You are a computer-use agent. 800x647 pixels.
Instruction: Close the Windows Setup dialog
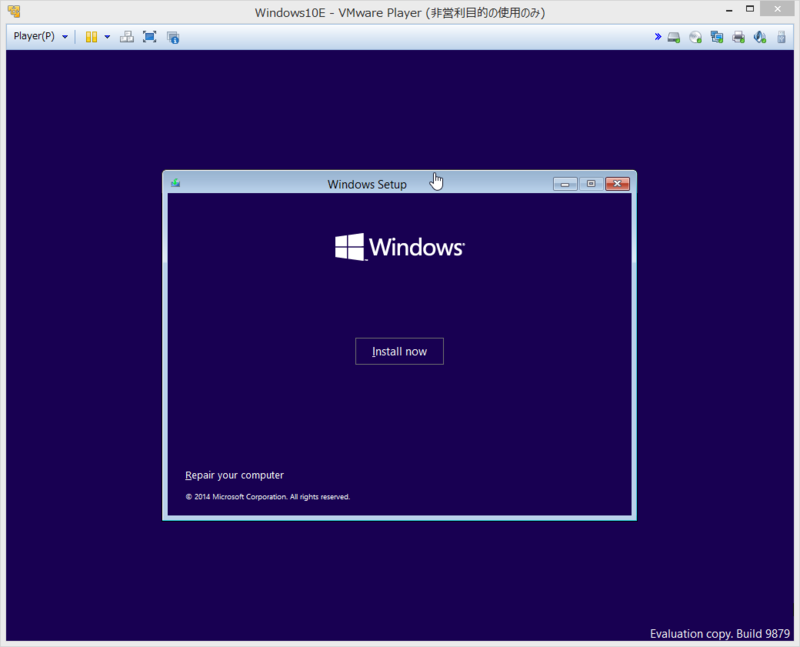(x=617, y=184)
